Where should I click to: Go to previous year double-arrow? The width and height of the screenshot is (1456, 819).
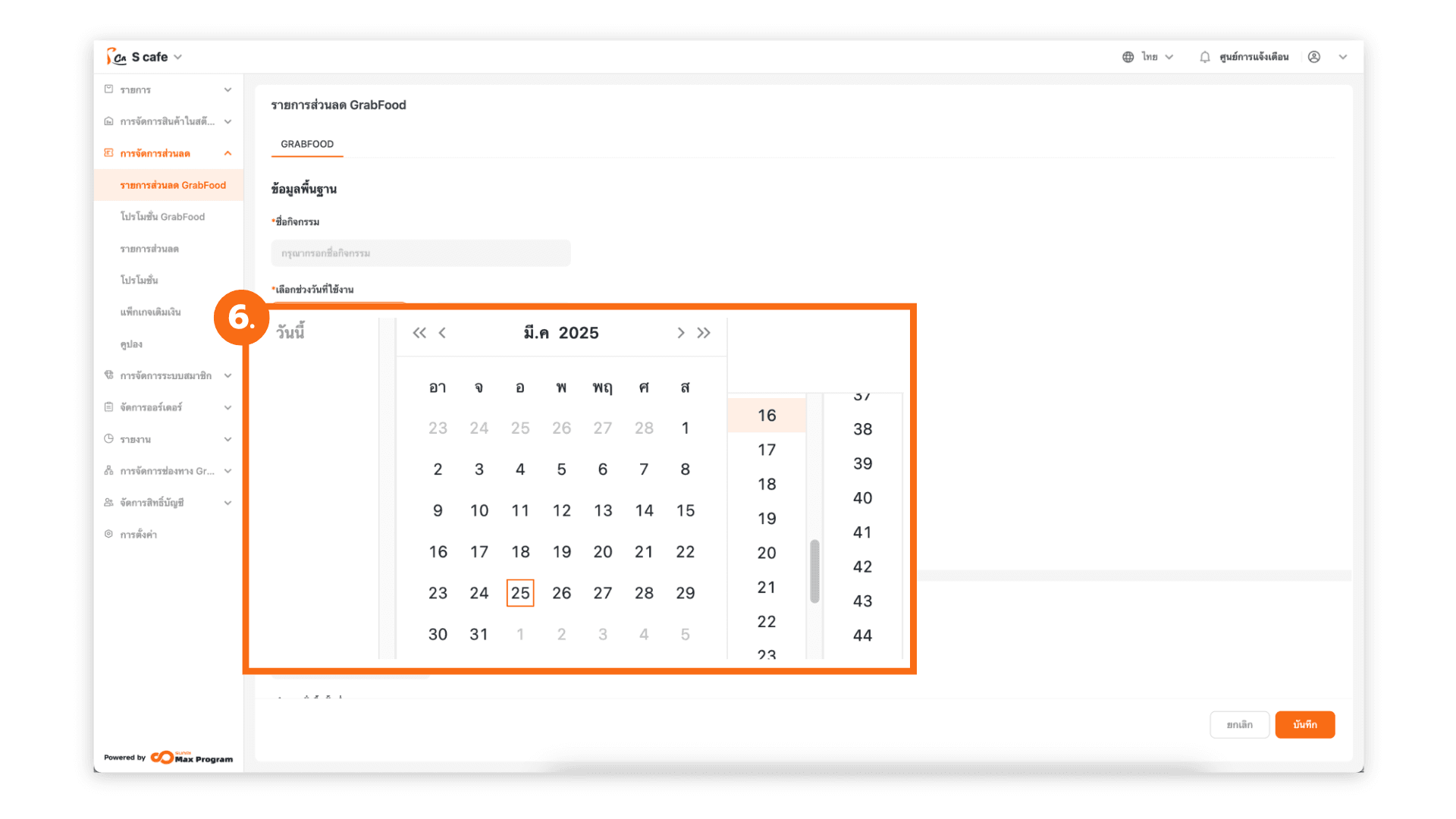click(419, 333)
